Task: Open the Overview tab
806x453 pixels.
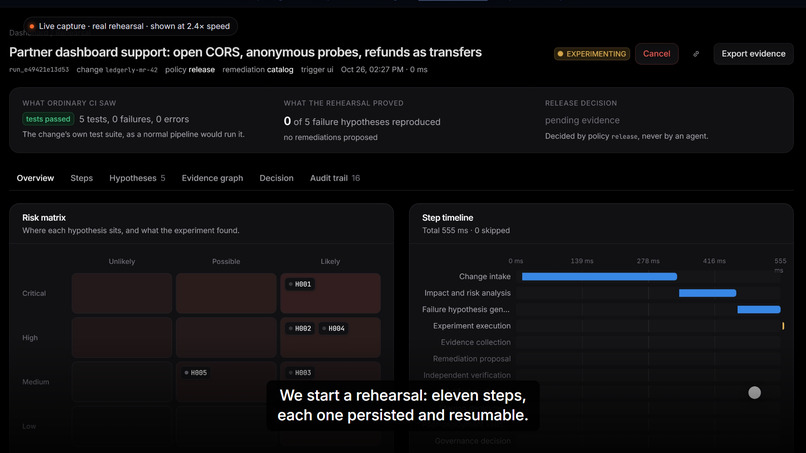Action: [35, 178]
